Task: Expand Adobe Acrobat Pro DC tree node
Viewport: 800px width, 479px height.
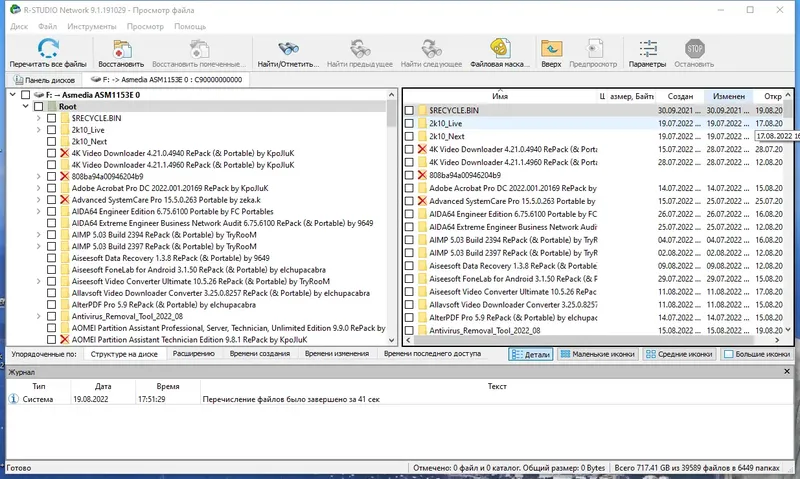Action: coord(39,188)
